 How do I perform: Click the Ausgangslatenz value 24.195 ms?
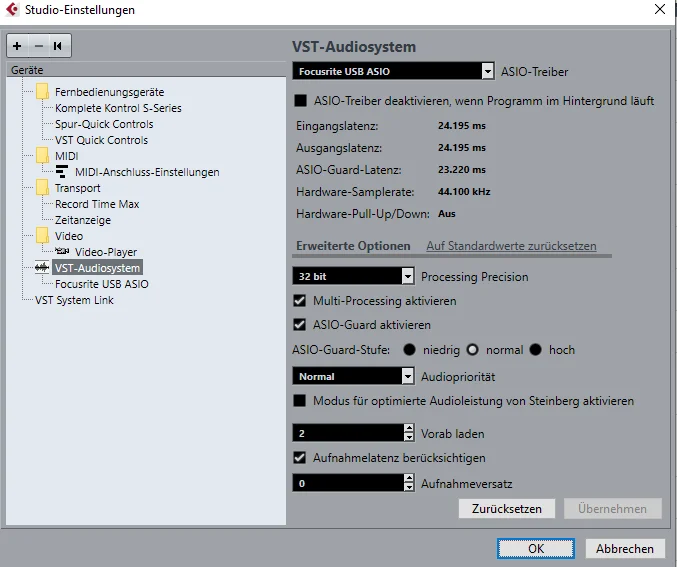[x=462, y=148]
